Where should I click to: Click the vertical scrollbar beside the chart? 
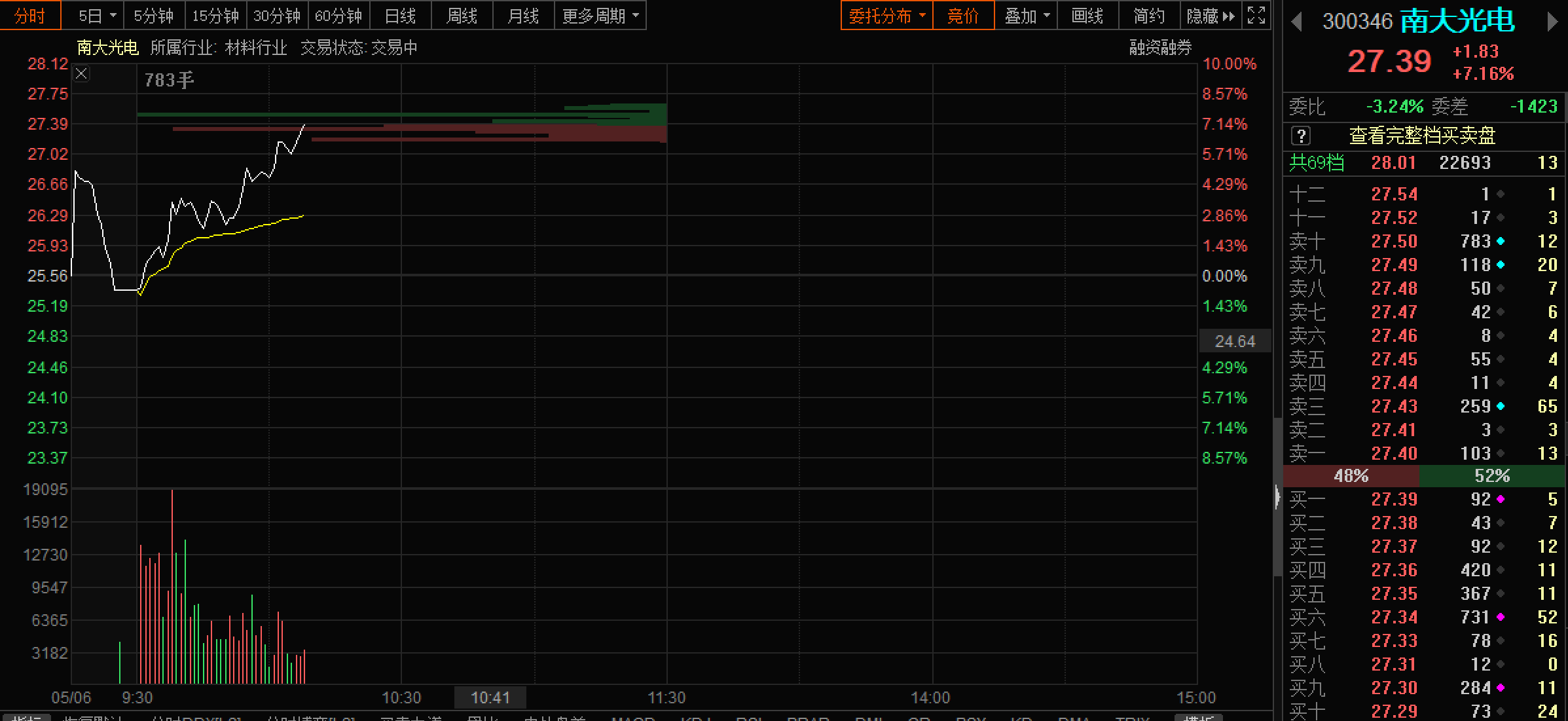pyautogui.click(x=1277, y=498)
